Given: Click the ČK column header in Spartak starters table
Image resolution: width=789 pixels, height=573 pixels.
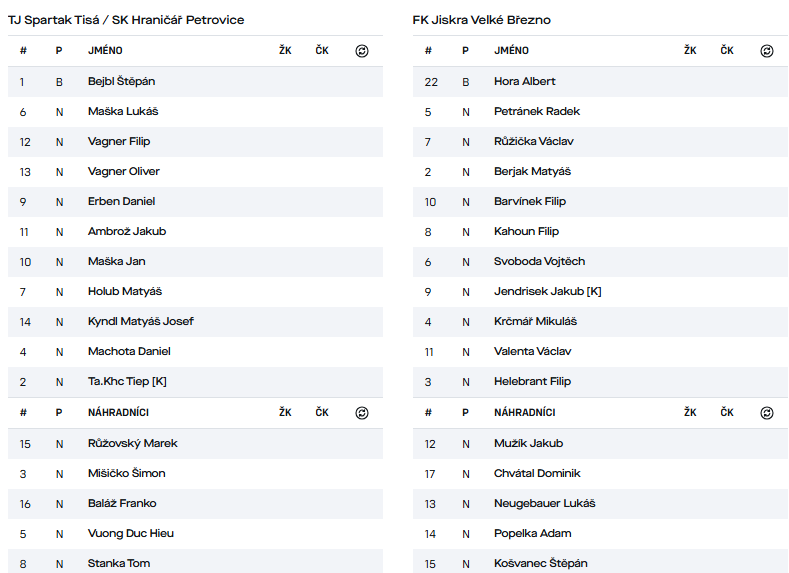Looking at the screenshot, I should (x=321, y=51).
